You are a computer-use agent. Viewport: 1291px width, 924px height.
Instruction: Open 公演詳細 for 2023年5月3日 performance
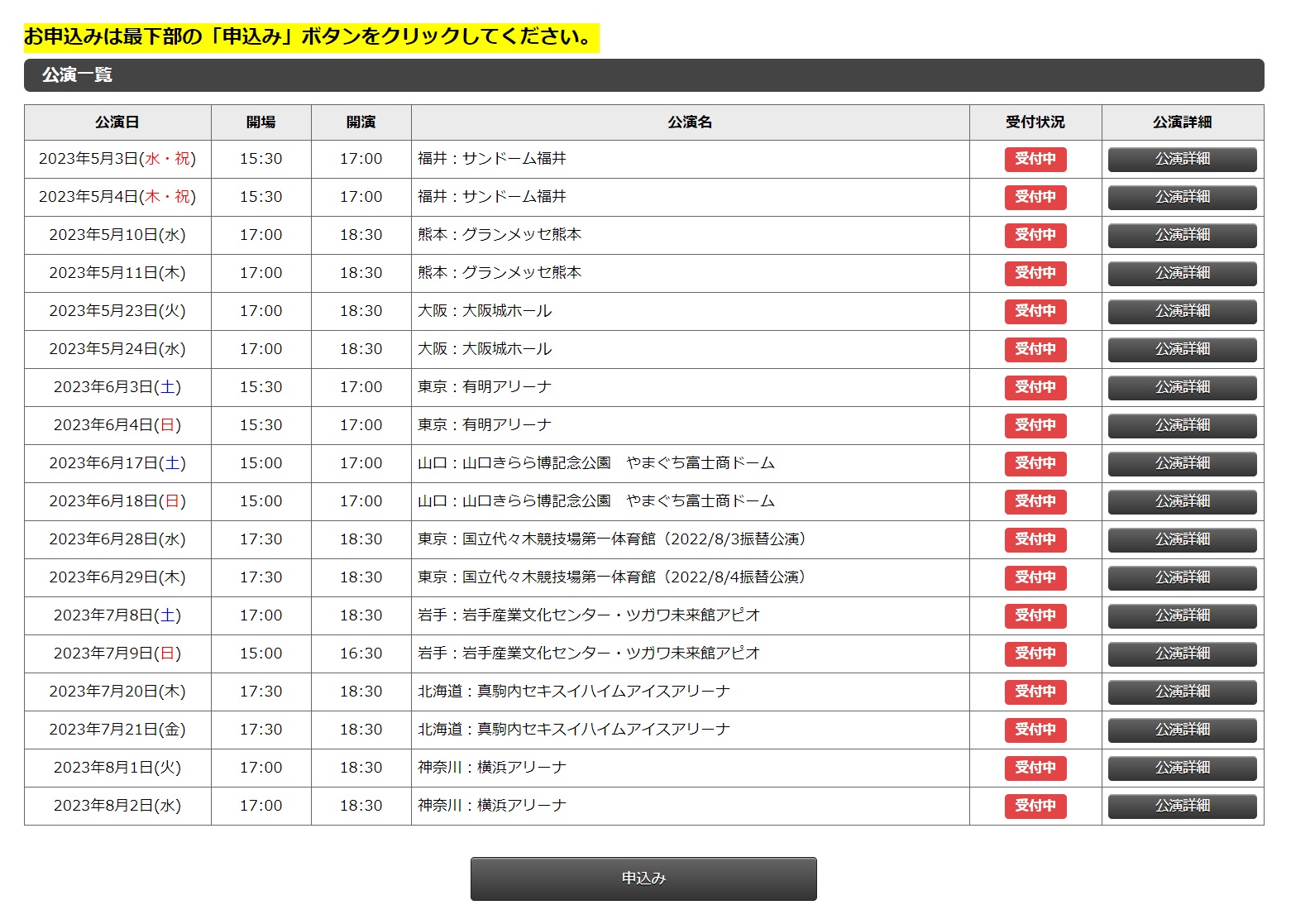1182,159
